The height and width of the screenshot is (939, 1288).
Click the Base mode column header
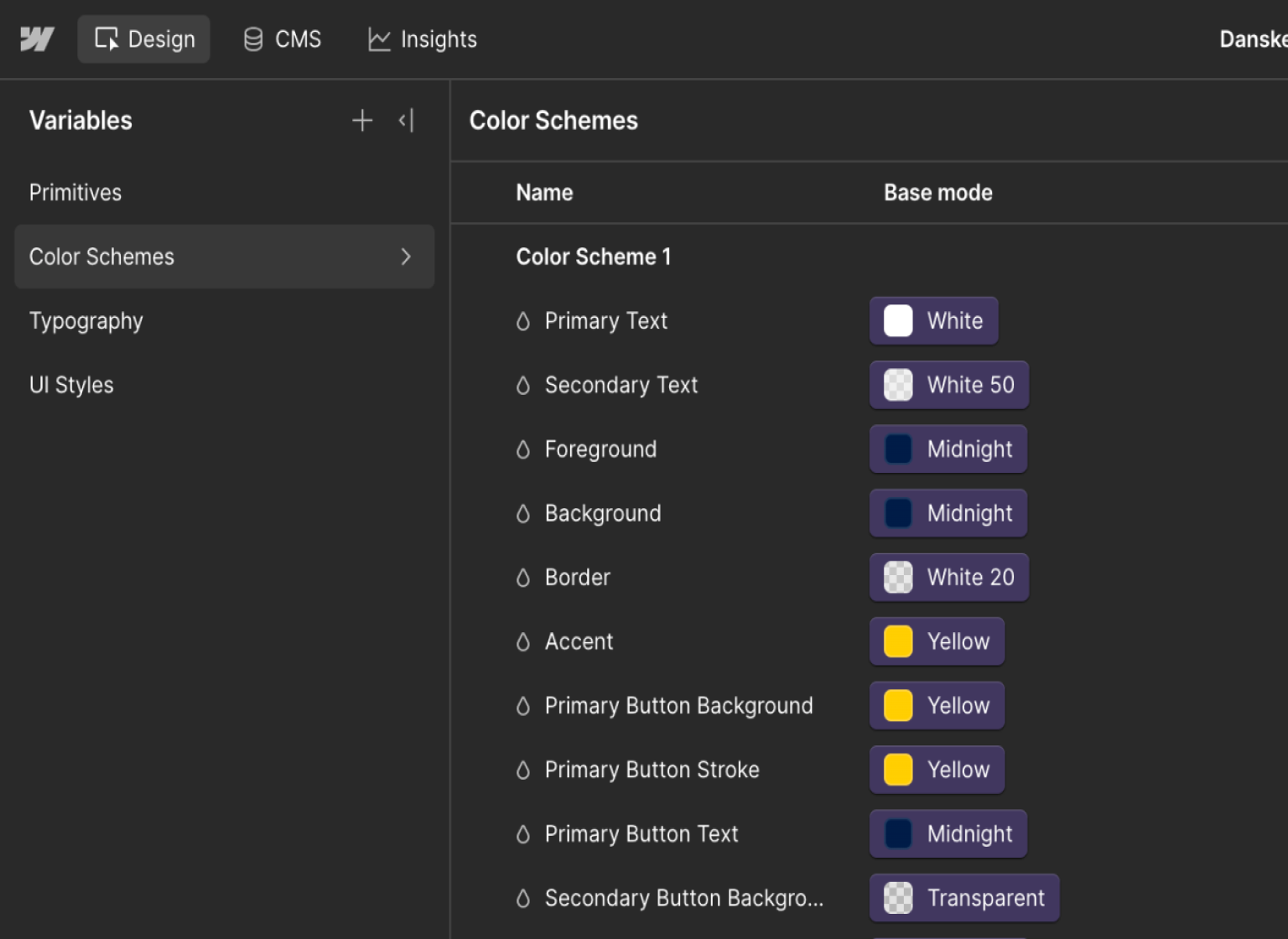[x=938, y=193]
